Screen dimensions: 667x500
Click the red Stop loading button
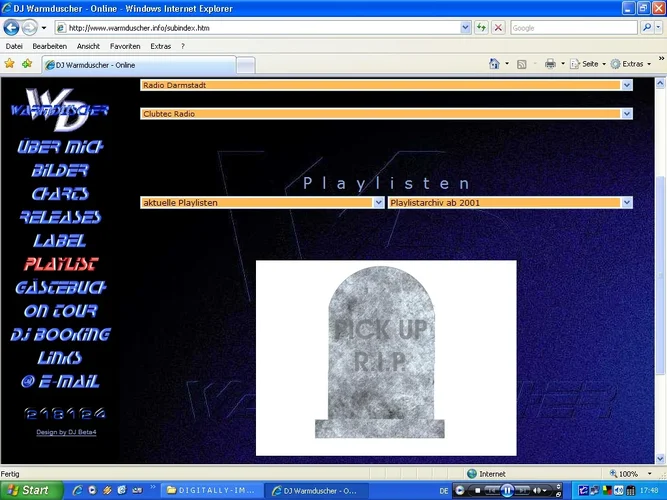coord(498,28)
